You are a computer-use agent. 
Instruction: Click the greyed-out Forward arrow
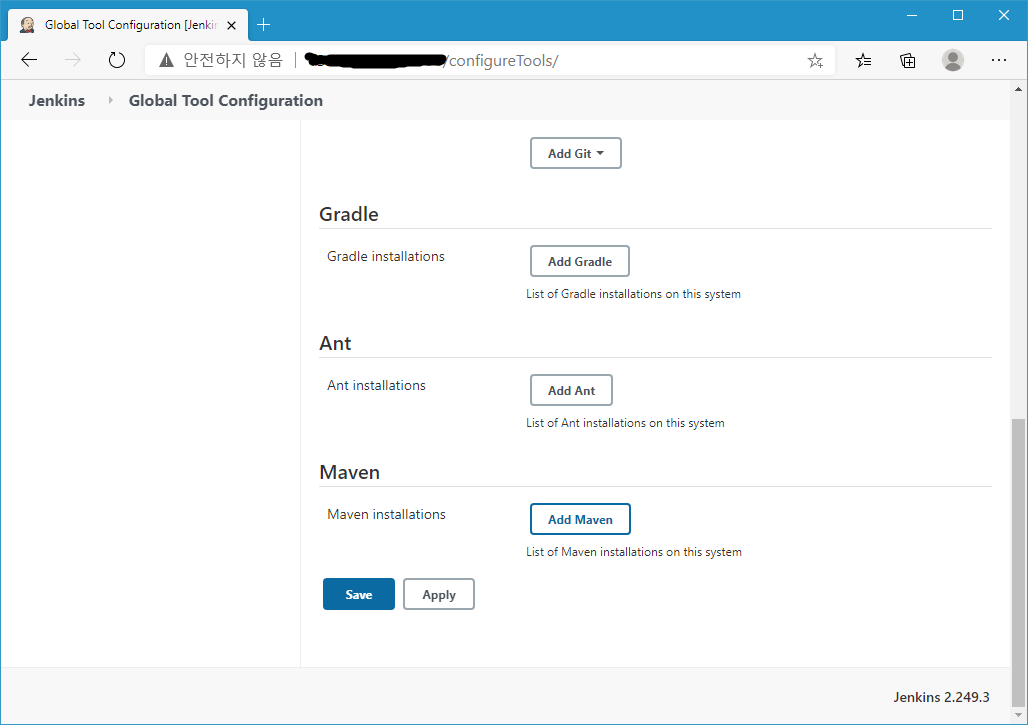click(73, 60)
